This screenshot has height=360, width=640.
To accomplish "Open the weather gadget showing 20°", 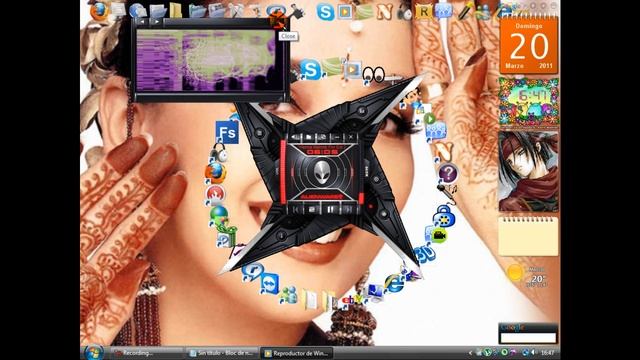I will [528, 276].
